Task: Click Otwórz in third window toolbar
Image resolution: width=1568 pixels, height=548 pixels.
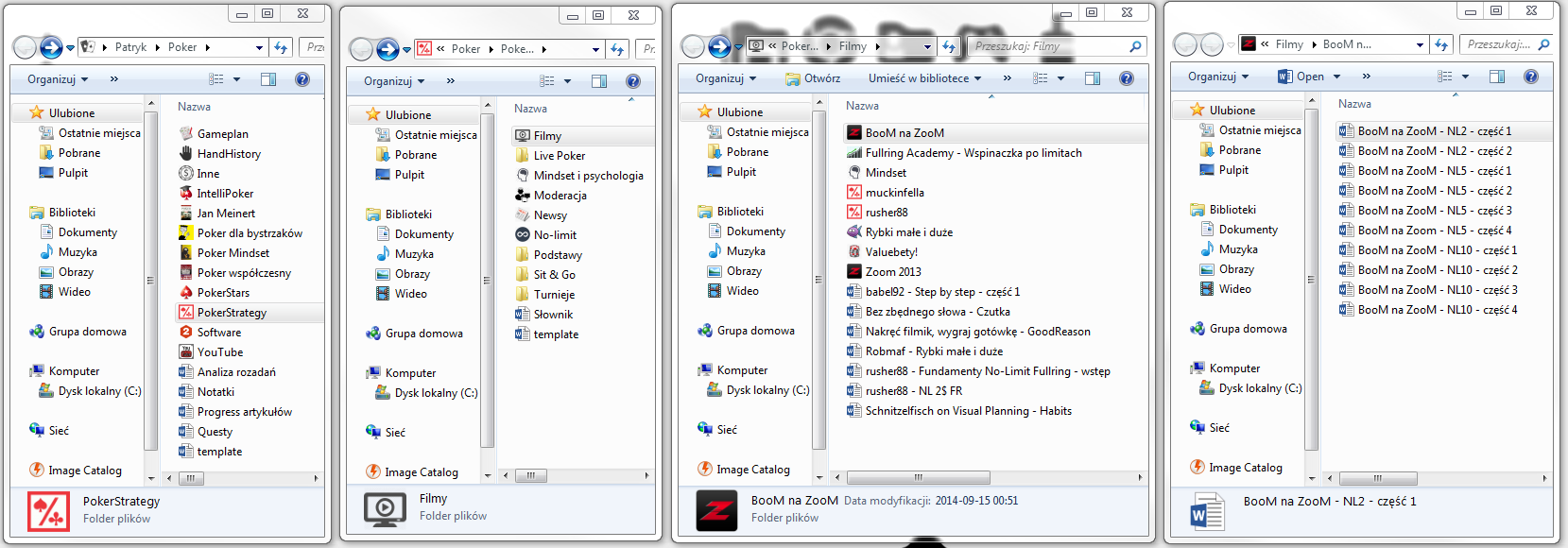Action: [813, 78]
